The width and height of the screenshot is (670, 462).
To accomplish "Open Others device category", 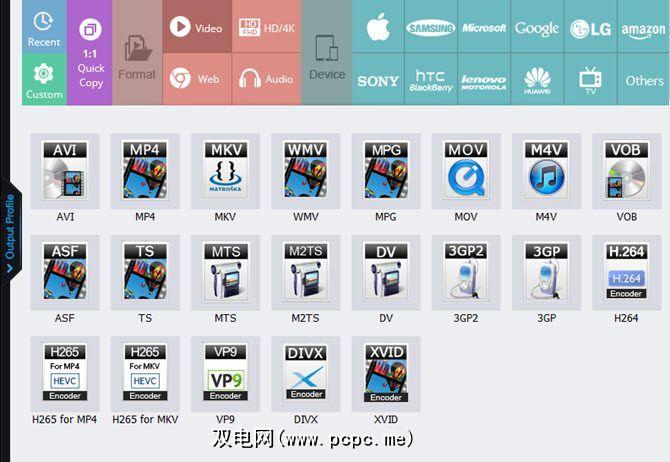I will pyautogui.click(x=644, y=79).
